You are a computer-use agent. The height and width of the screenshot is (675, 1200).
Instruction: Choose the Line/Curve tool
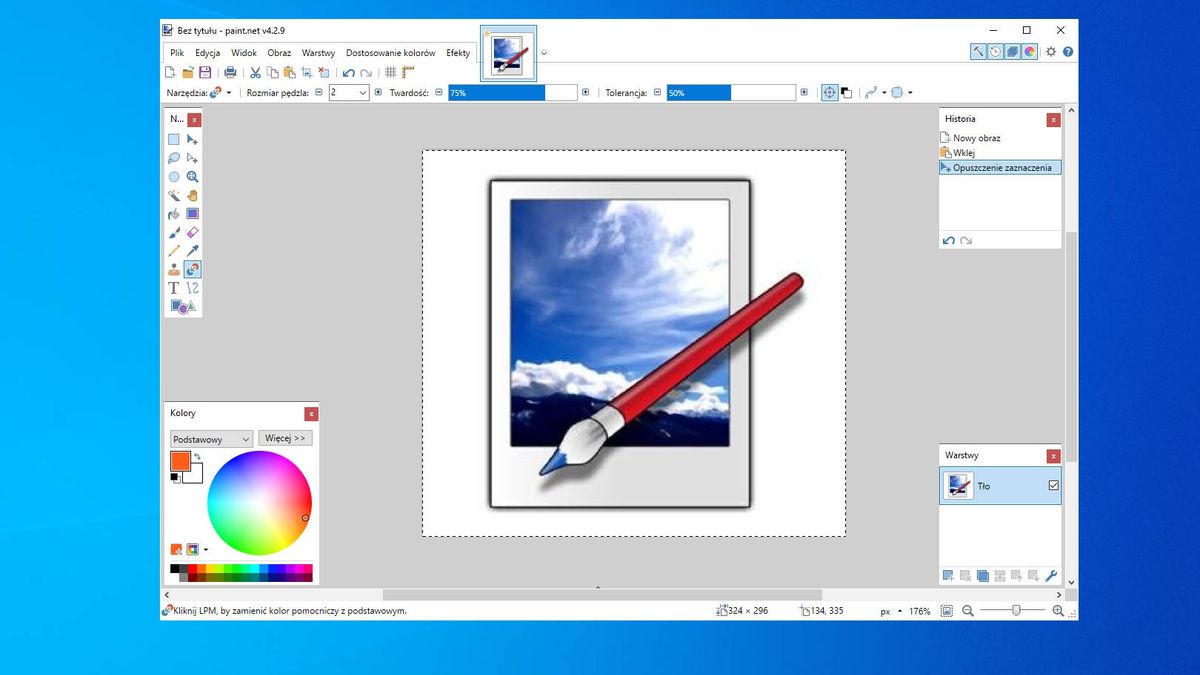tap(193, 288)
